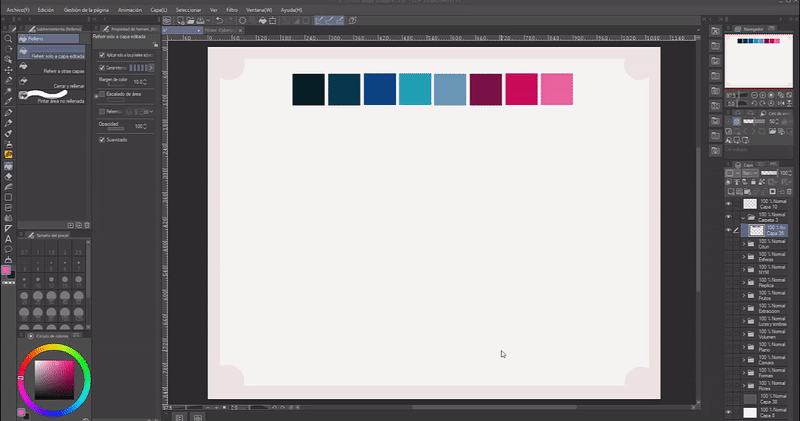Open the Filtro menu
Viewport: 800px width, 421px height.
click(x=231, y=8)
